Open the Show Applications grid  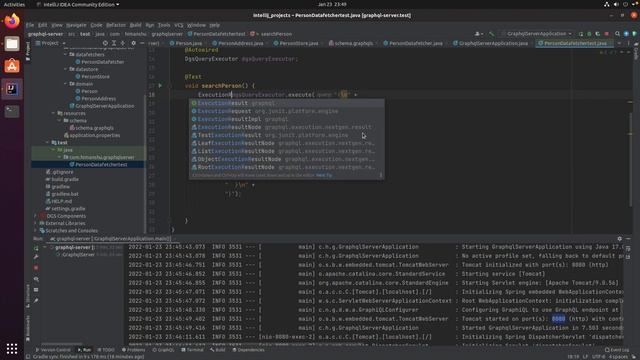tap(12, 348)
